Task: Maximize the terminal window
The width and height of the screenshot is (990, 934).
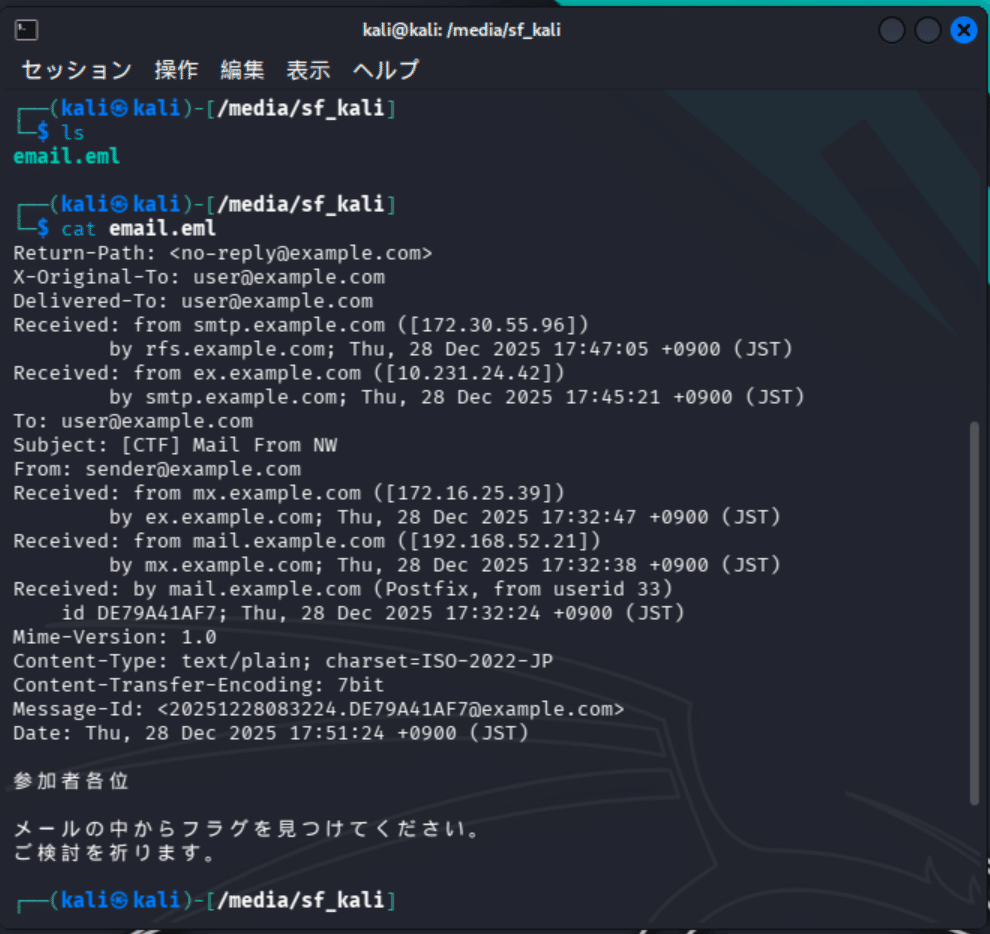Action: [928, 30]
